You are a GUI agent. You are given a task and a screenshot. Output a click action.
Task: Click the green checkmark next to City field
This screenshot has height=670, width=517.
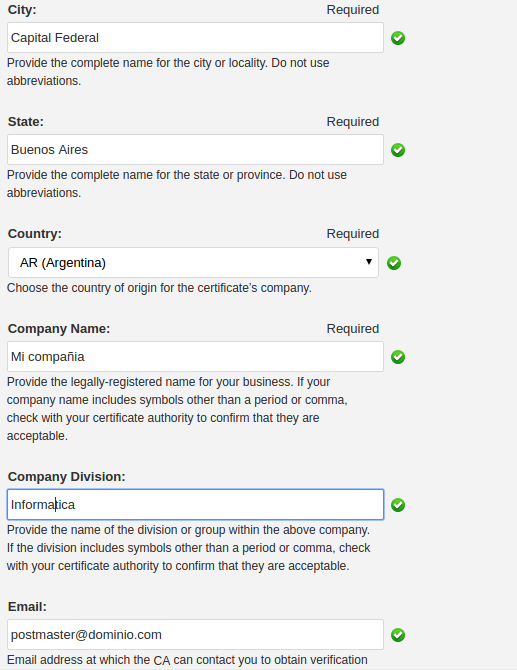(x=398, y=38)
